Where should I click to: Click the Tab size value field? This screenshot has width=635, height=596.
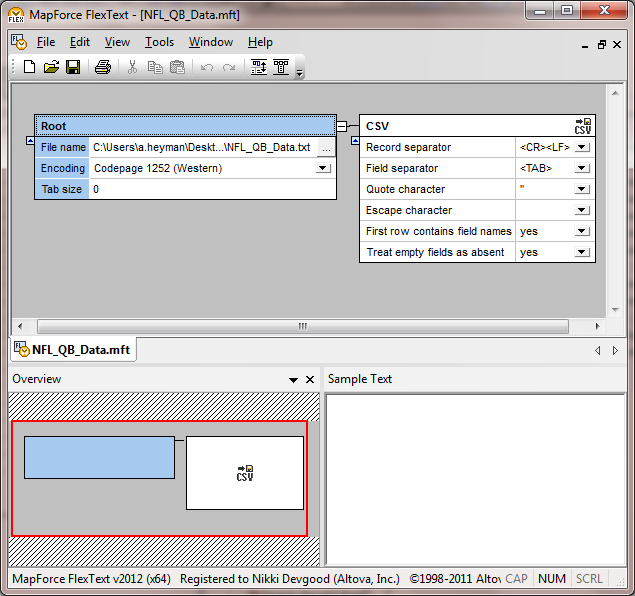coord(212,189)
